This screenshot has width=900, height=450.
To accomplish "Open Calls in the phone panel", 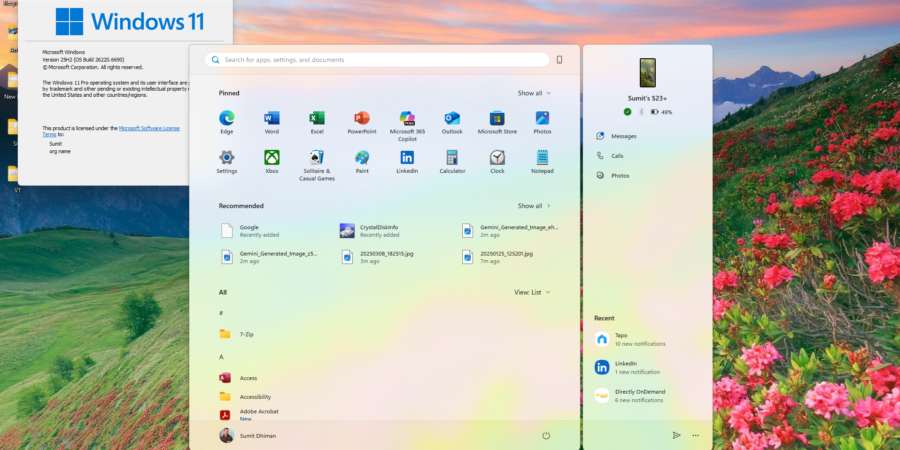I will click(x=610, y=156).
